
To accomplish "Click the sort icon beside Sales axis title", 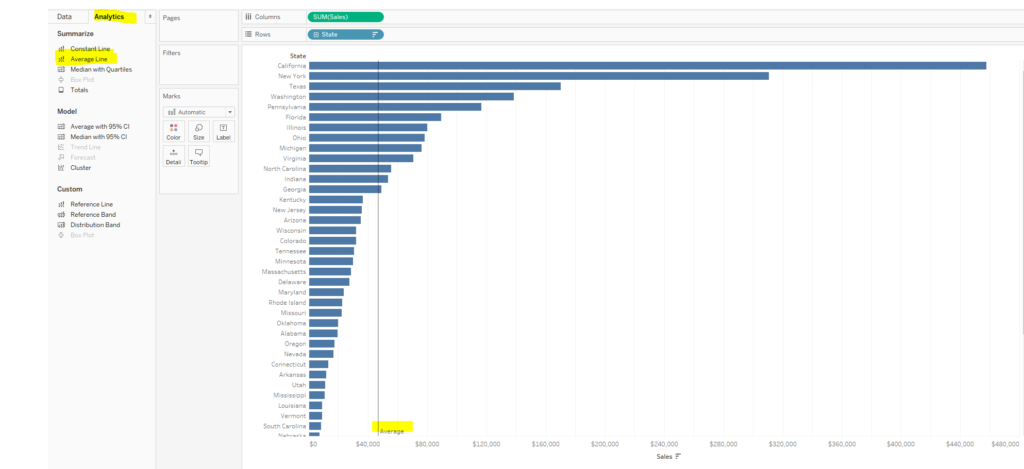I will click(x=679, y=457).
